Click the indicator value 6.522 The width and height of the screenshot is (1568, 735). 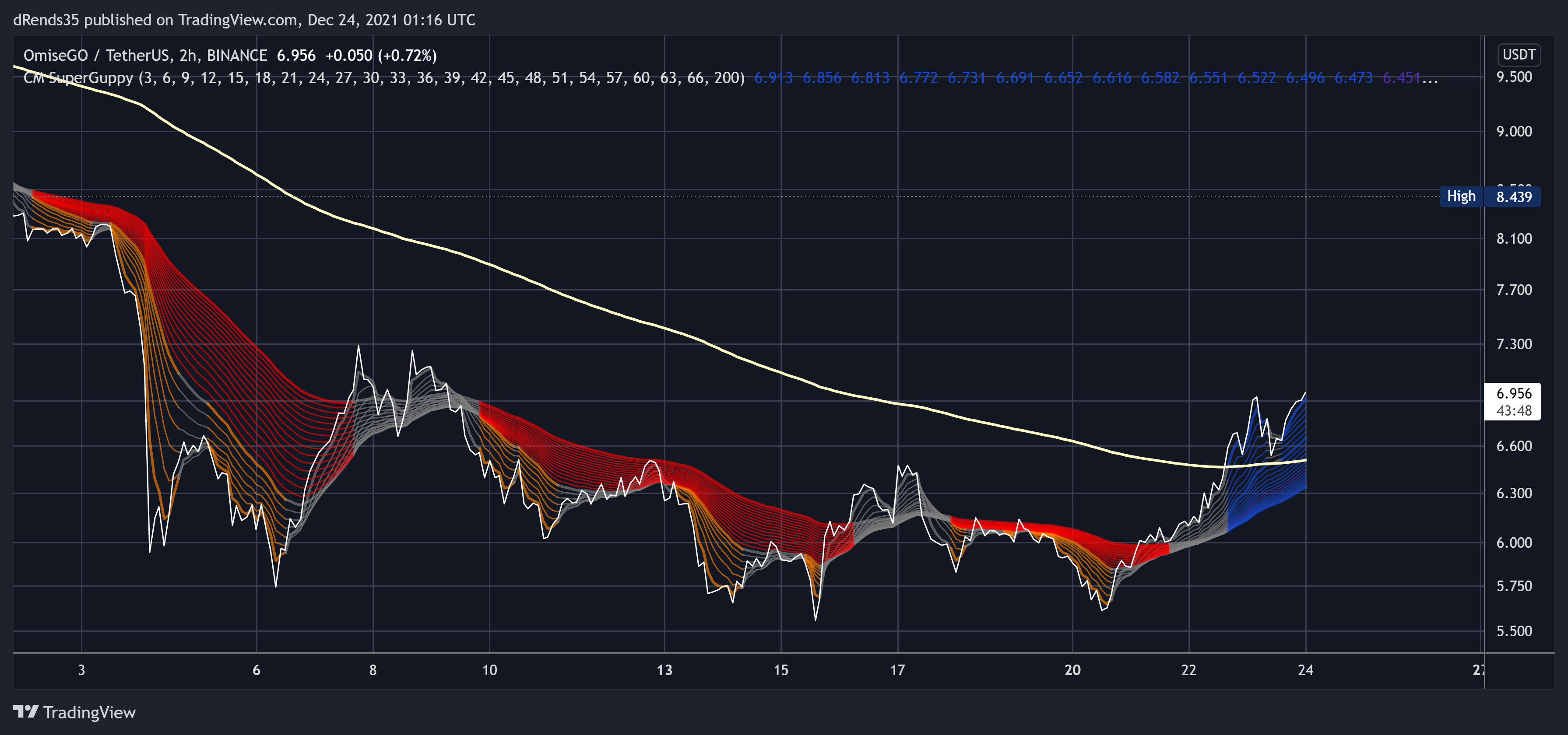1256,78
